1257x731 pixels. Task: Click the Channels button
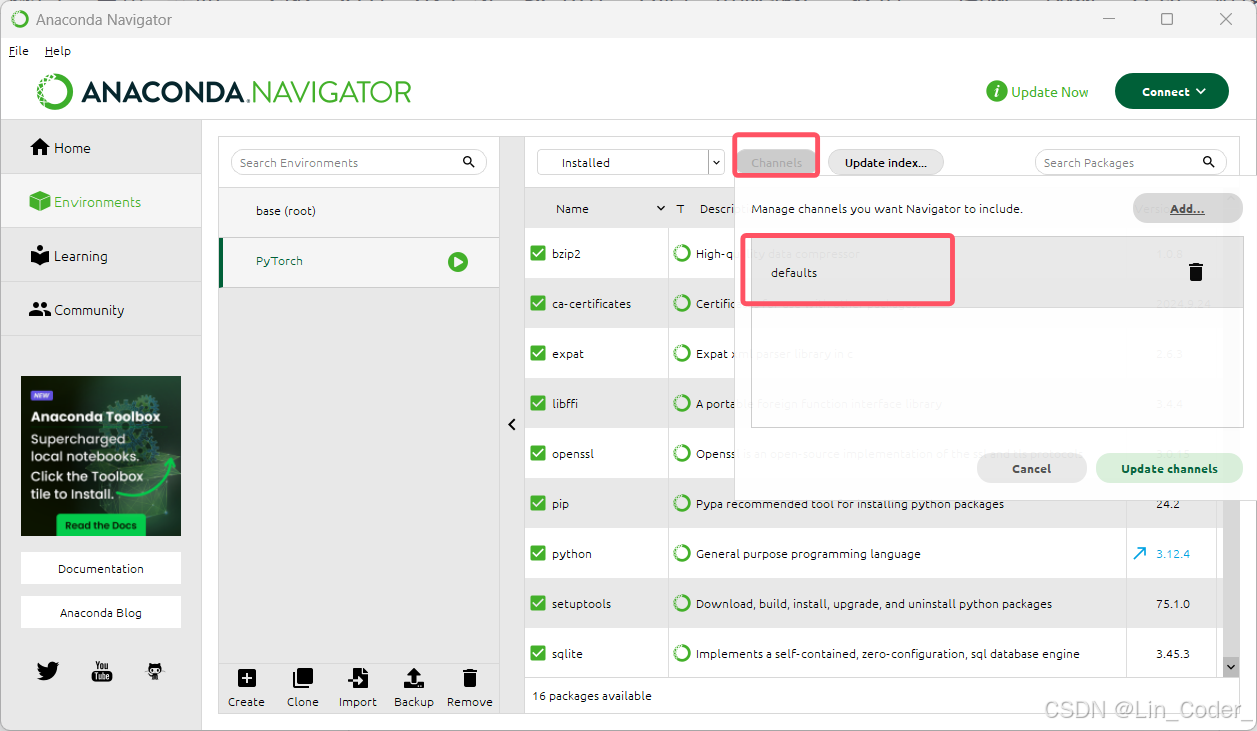click(777, 162)
